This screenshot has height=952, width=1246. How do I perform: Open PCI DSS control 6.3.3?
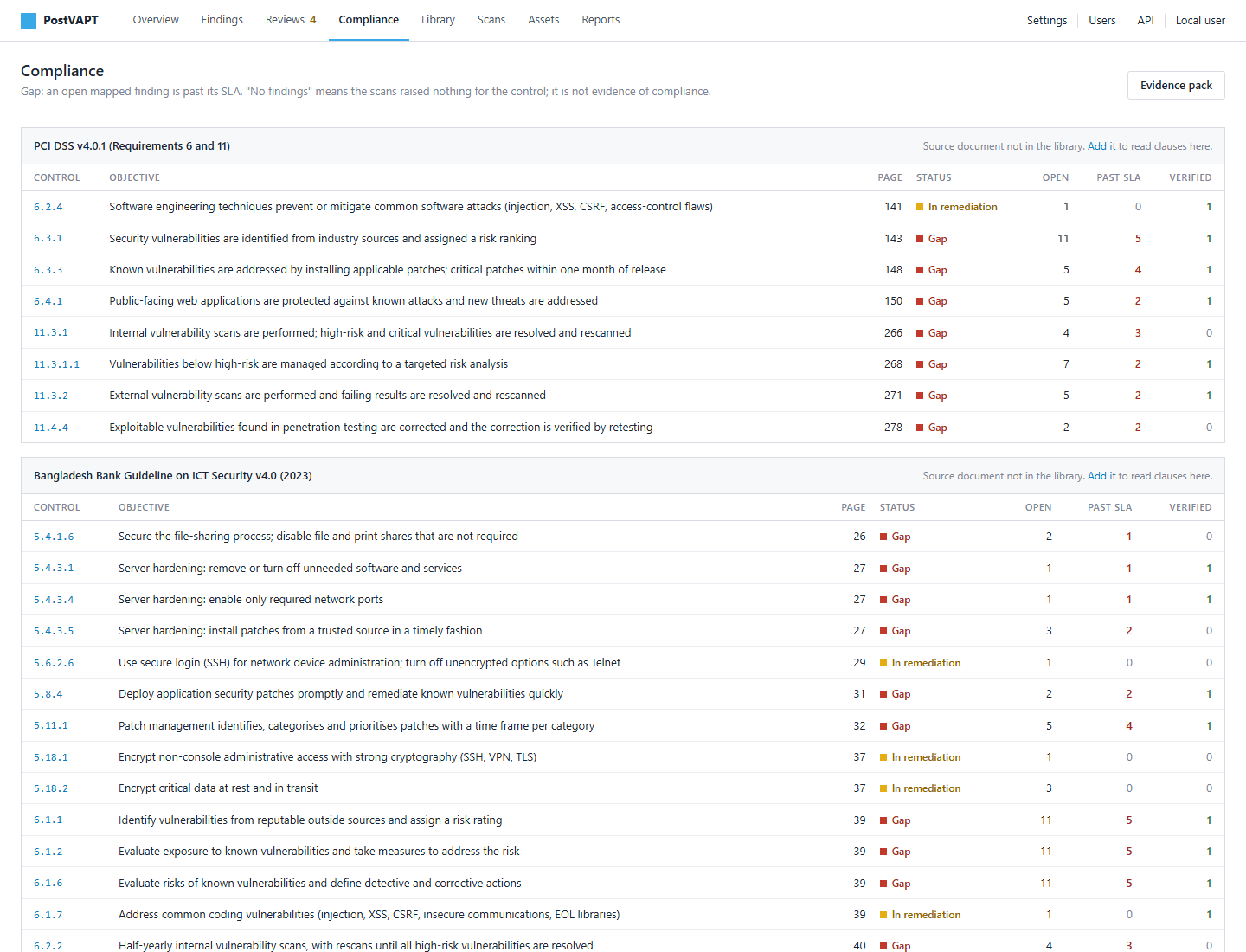click(48, 270)
